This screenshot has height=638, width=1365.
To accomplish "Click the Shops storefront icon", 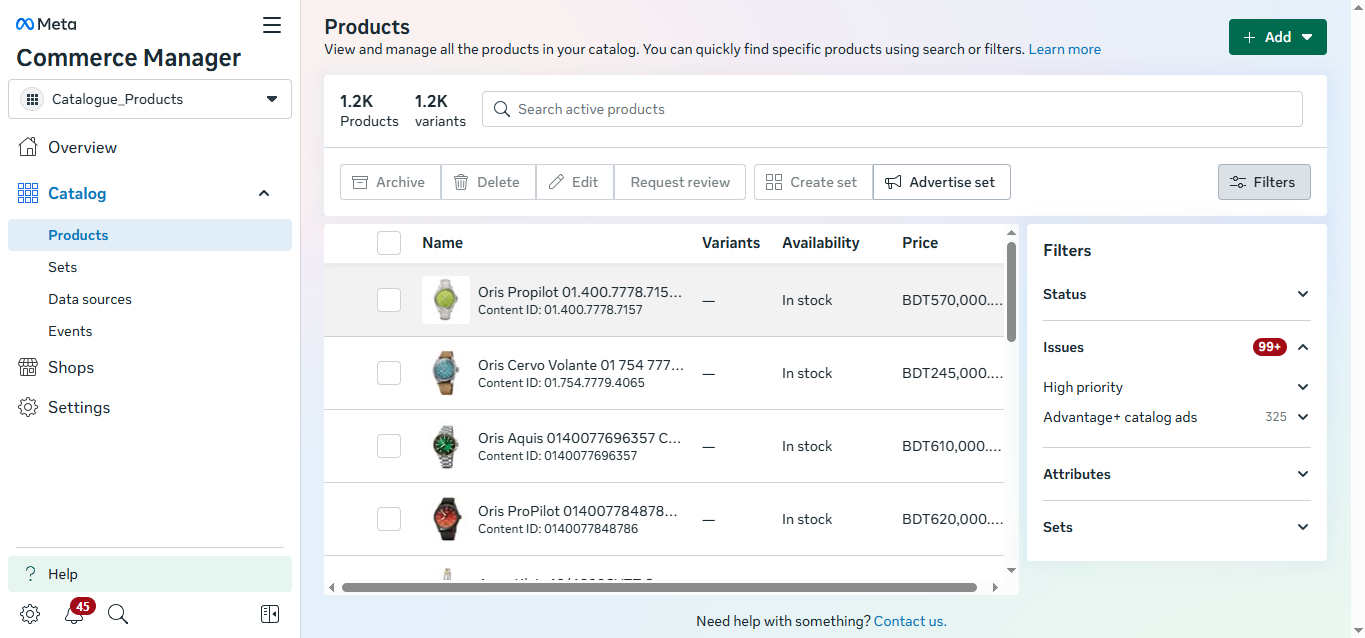I will tap(28, 367).
